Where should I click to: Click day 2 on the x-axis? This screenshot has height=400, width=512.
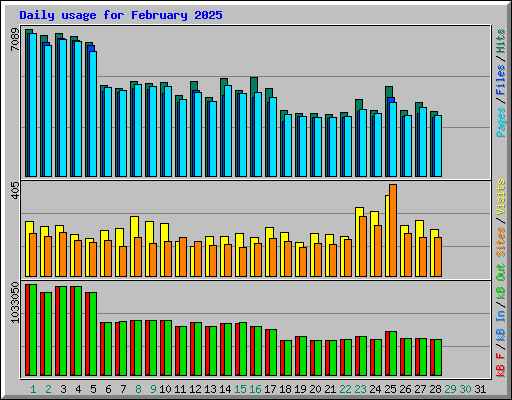pos(48,389)
